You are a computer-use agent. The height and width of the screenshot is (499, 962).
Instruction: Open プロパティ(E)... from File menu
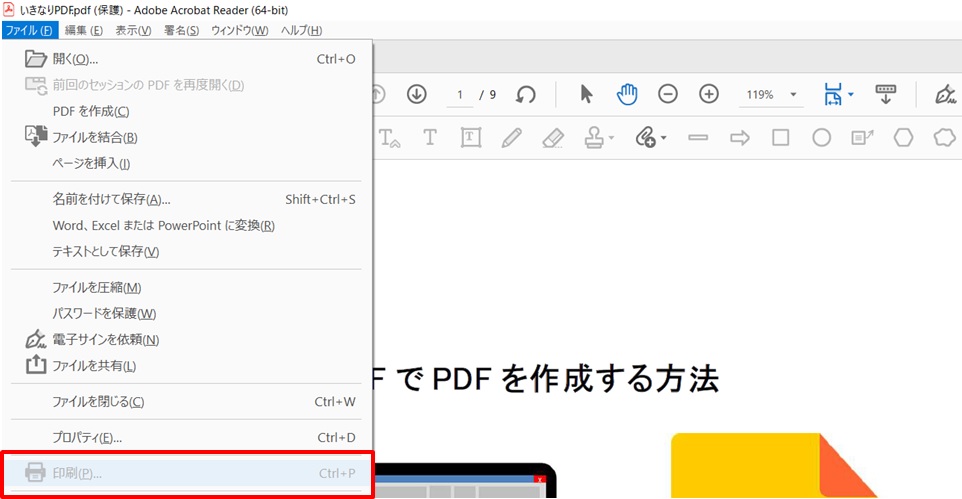pos(185,437)
